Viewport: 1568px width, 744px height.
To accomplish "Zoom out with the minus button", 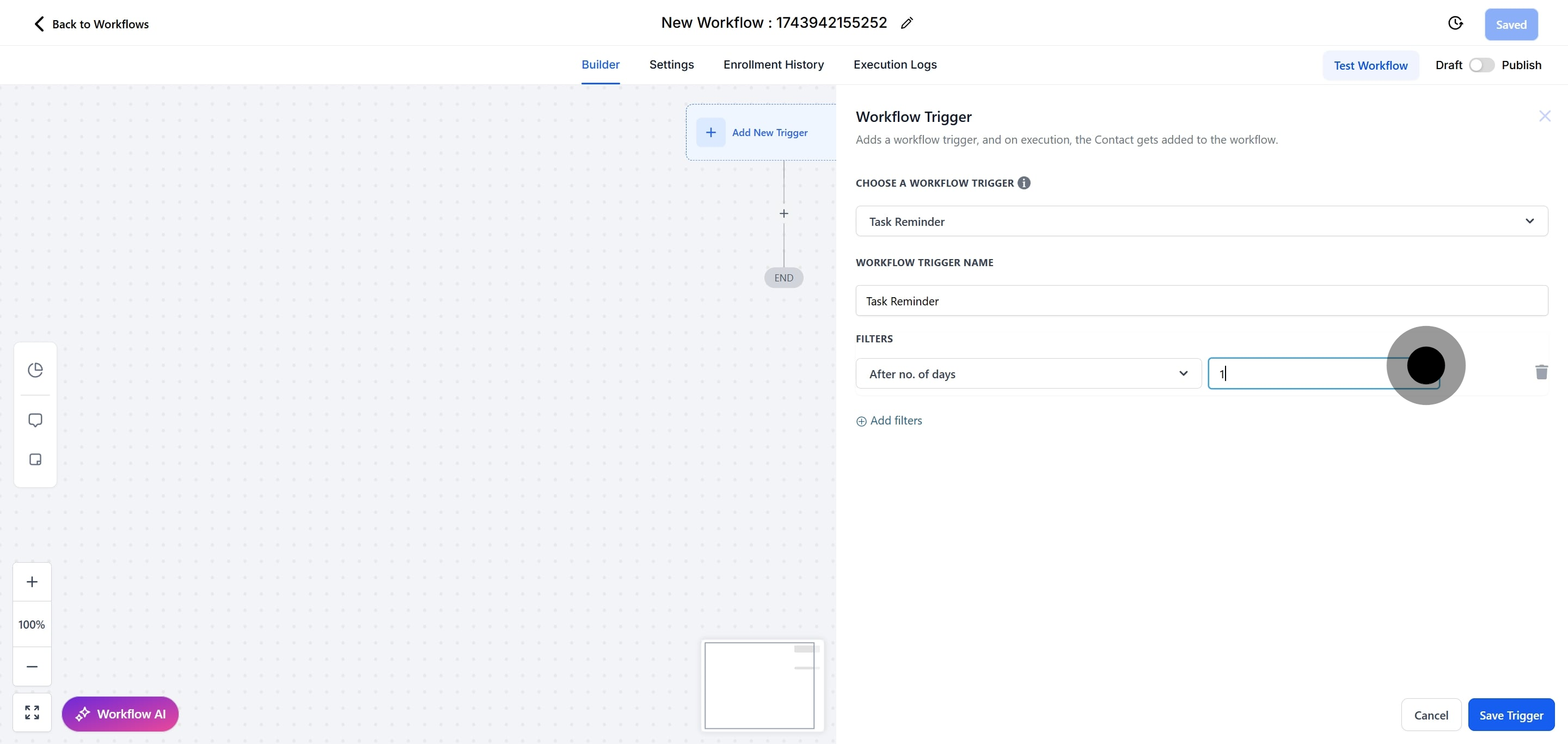I will (x=32, y=666).
